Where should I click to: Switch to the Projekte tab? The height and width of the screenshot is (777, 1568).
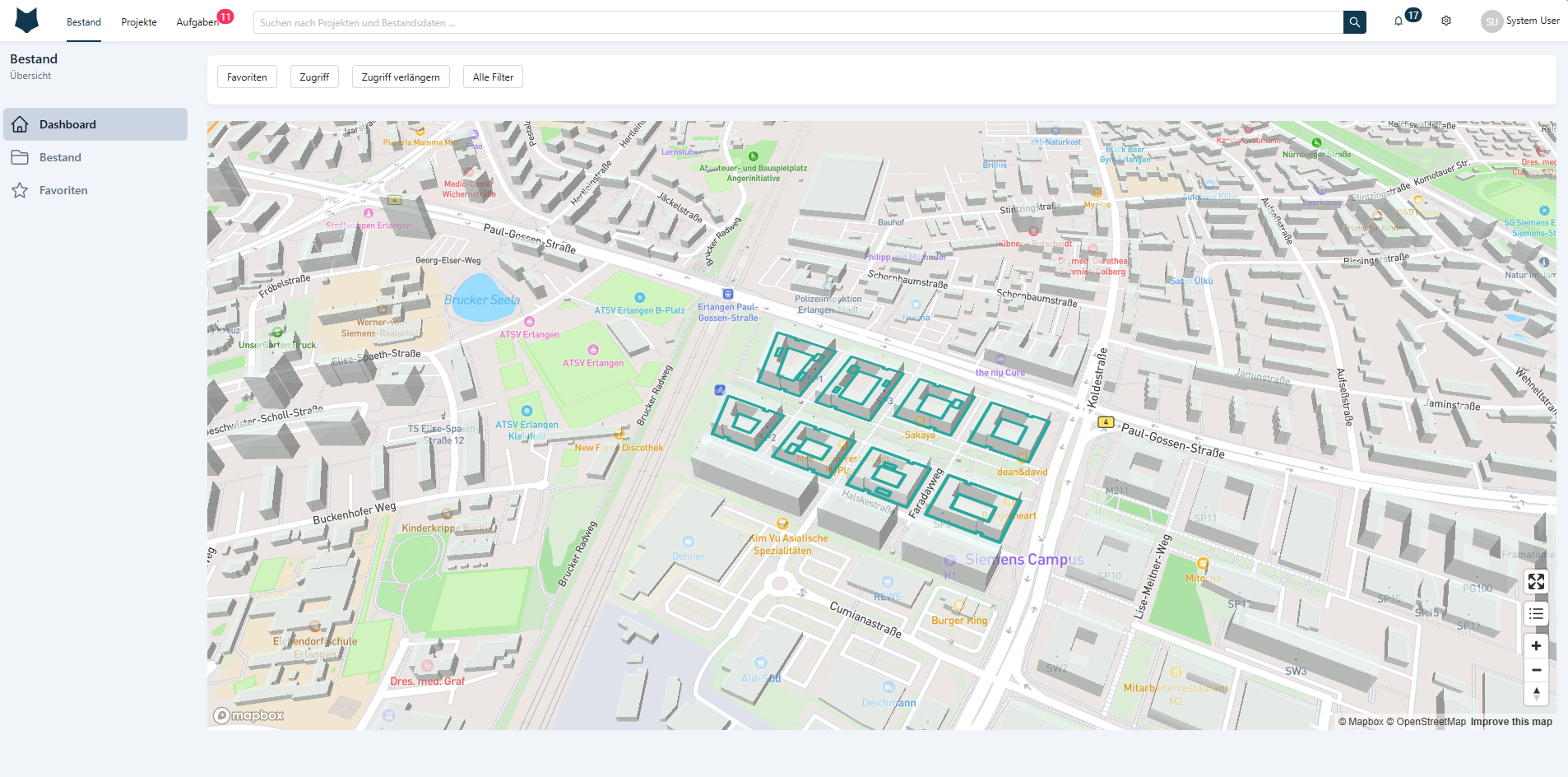[139, 22]
